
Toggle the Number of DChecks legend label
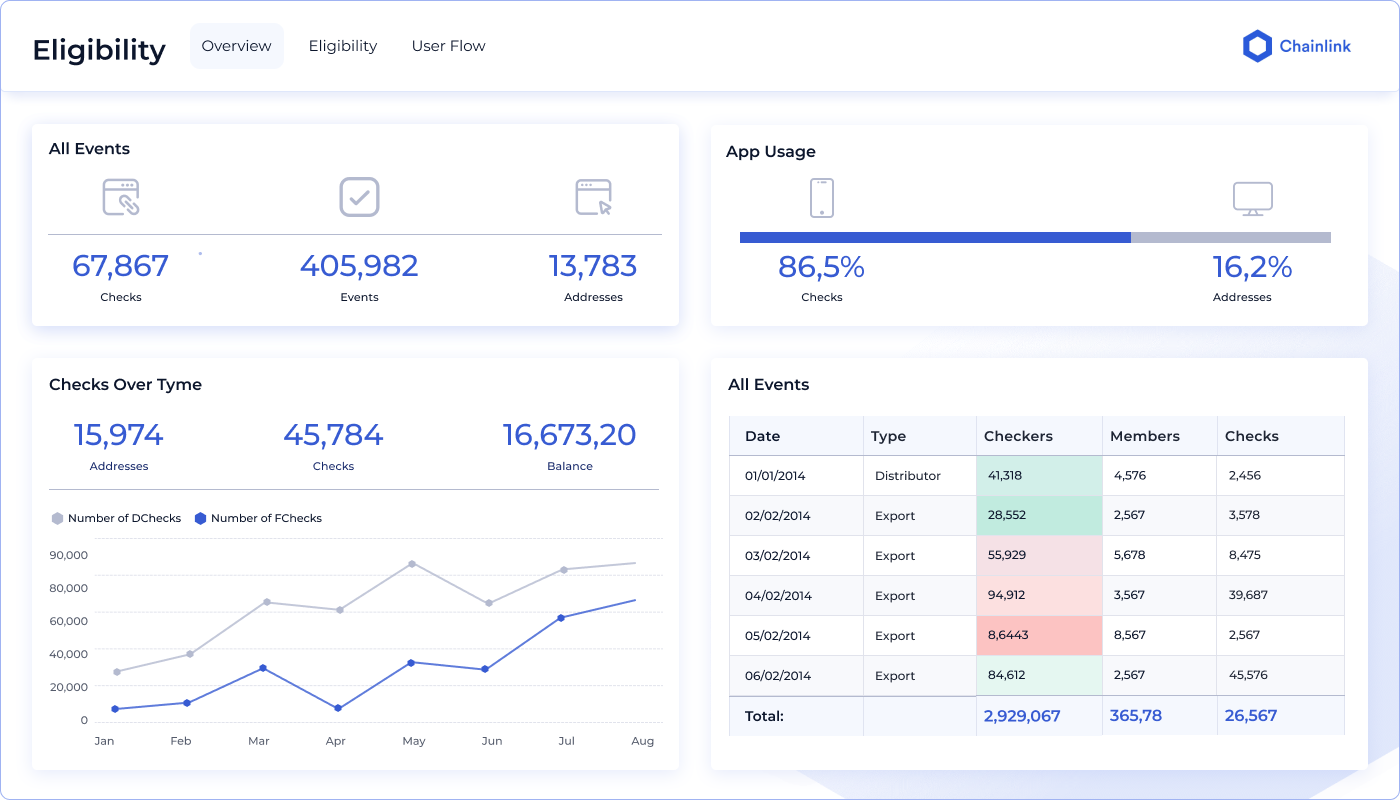[x=125, y=518]
